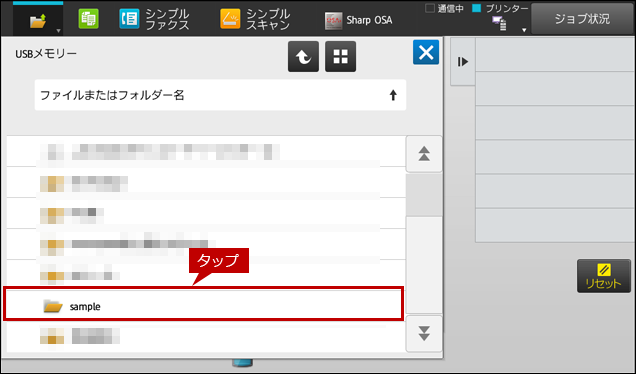
Task: Click the プリンター status indicator
Action: [501, 8]
